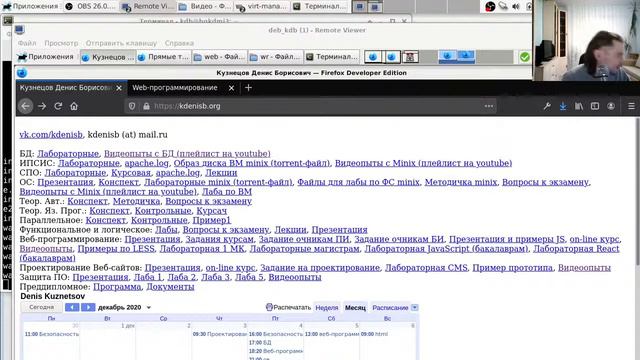640x360 pixels.
Task: View site security padlock details
Action: (x=146, y=106)
